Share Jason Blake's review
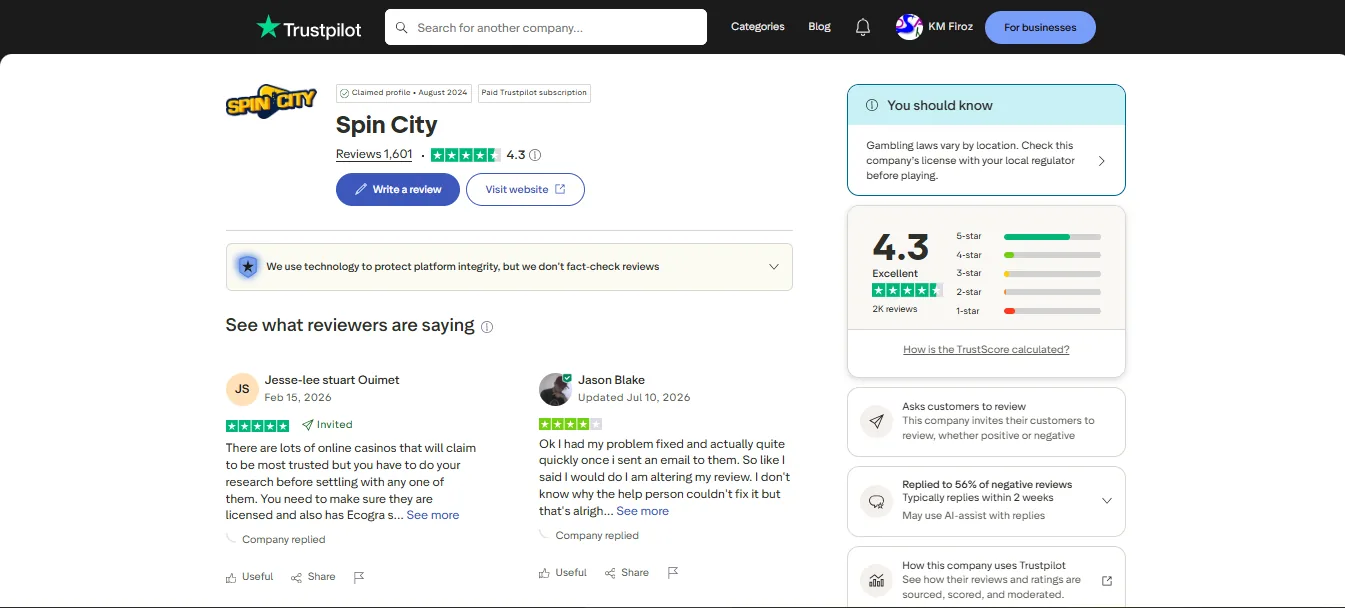Screen dimensions: 1345x608 click(627, 573)
